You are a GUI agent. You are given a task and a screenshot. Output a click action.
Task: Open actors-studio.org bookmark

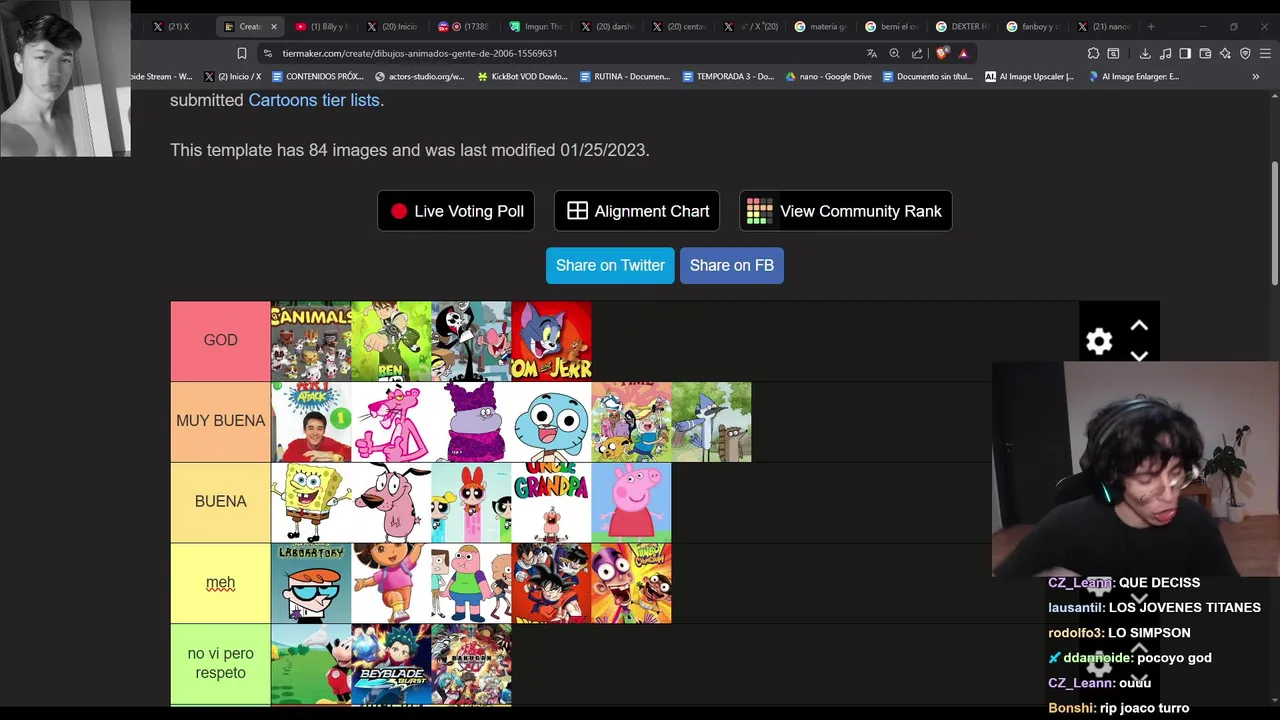[x=420, y=76]
